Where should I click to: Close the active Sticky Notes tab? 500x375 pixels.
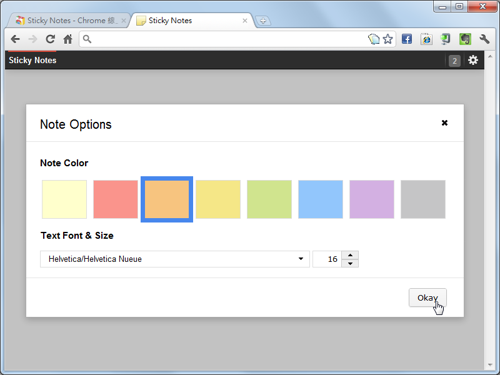245,21
